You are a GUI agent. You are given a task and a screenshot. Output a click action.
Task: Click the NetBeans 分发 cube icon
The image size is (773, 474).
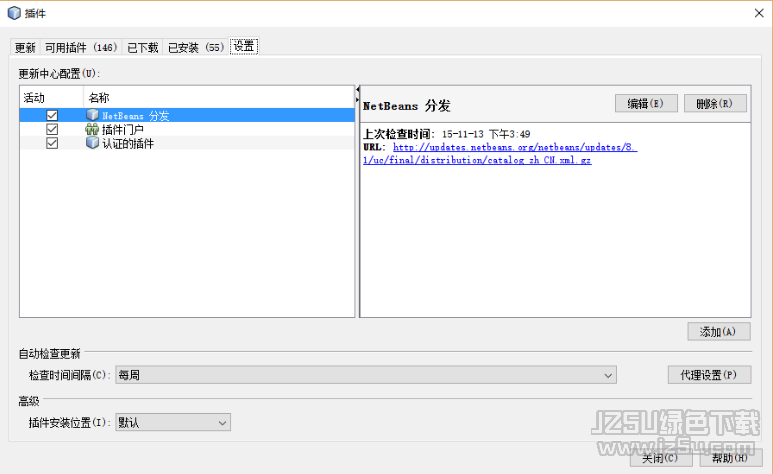(92, 115)
